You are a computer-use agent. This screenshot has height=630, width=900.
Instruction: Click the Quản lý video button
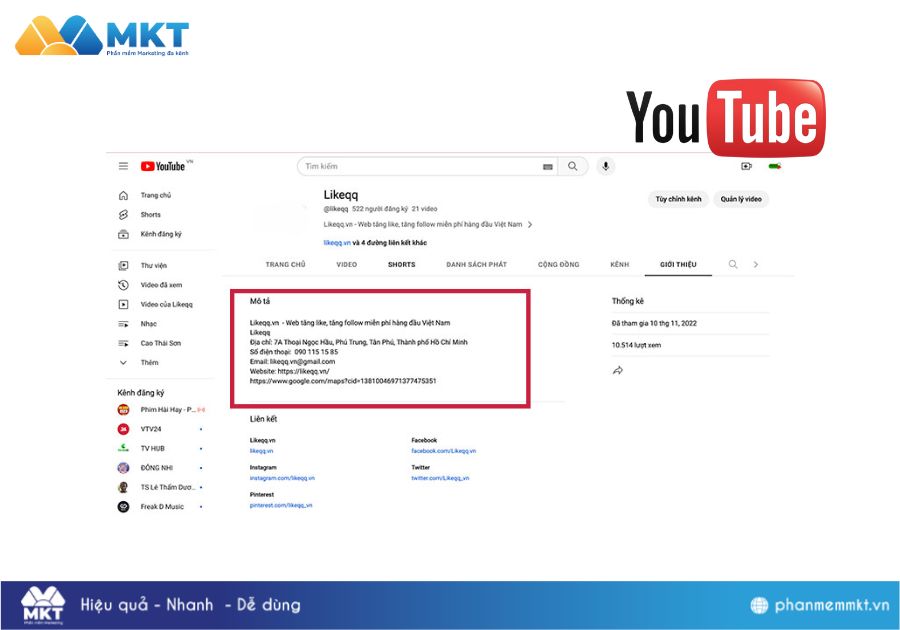click(741, 199)
